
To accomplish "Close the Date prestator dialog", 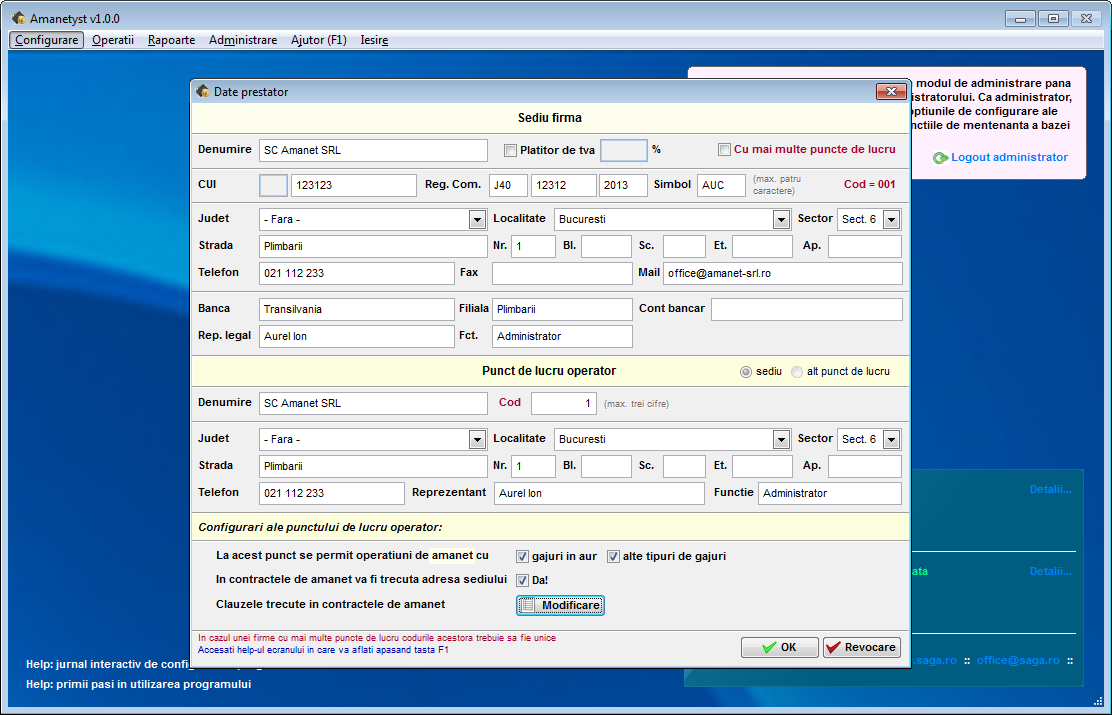I will click(x=890, y=91).
